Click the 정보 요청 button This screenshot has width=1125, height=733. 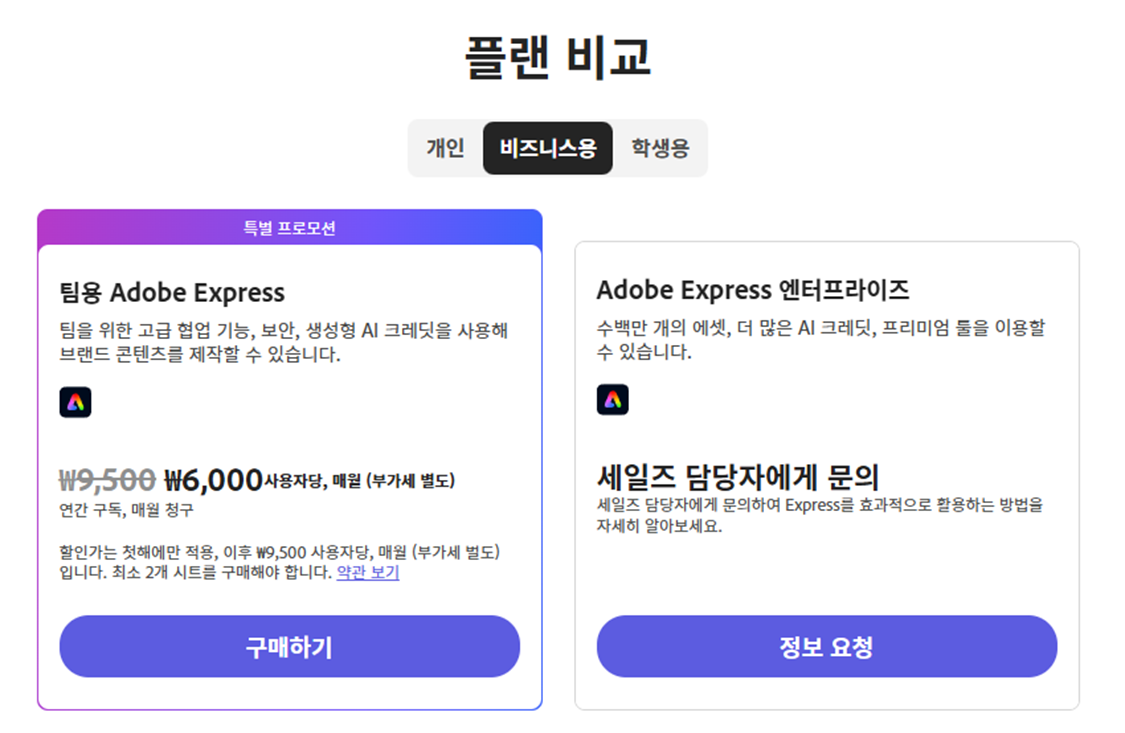point(826,647)
